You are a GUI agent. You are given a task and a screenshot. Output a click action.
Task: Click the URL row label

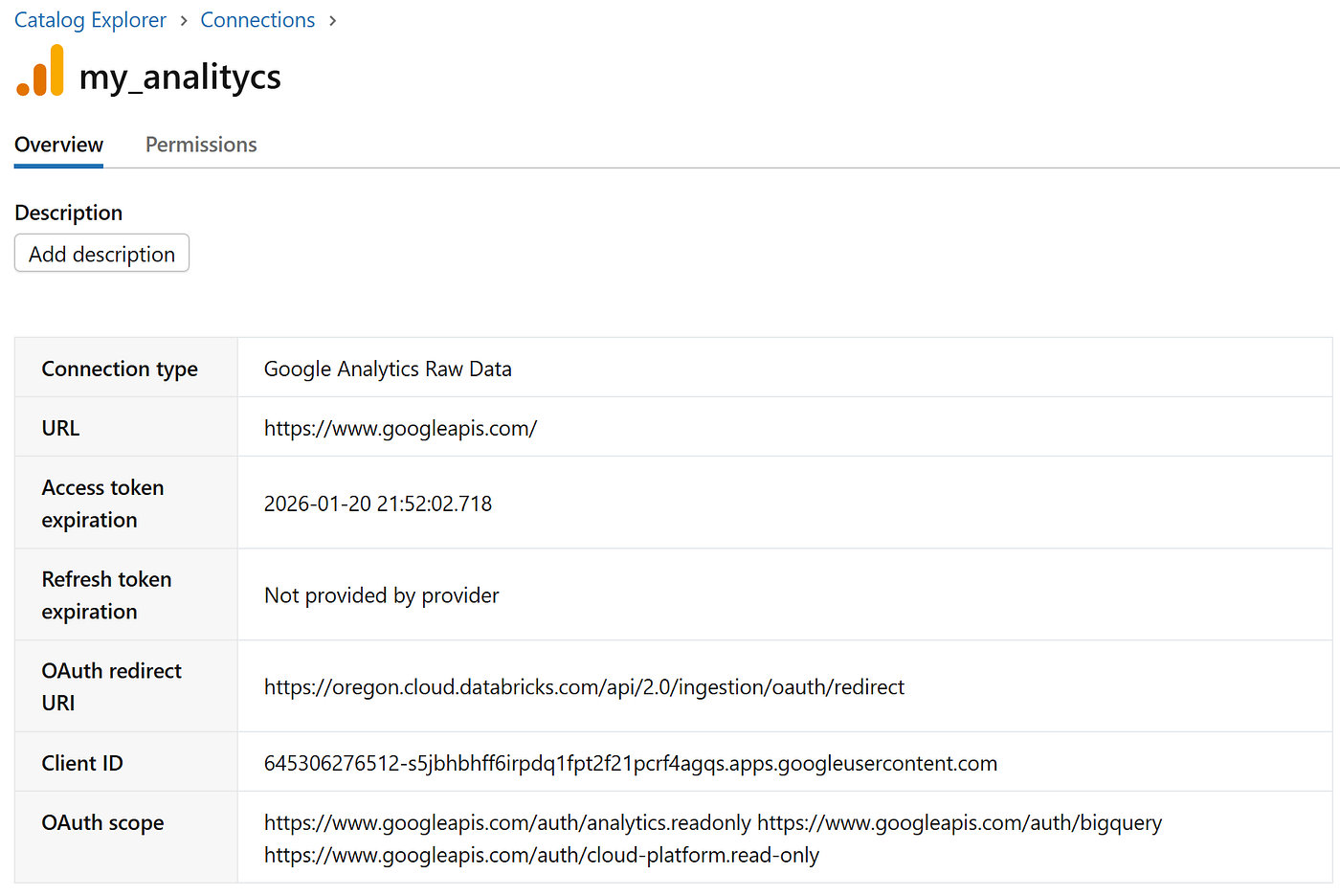(x=60, y=428)
